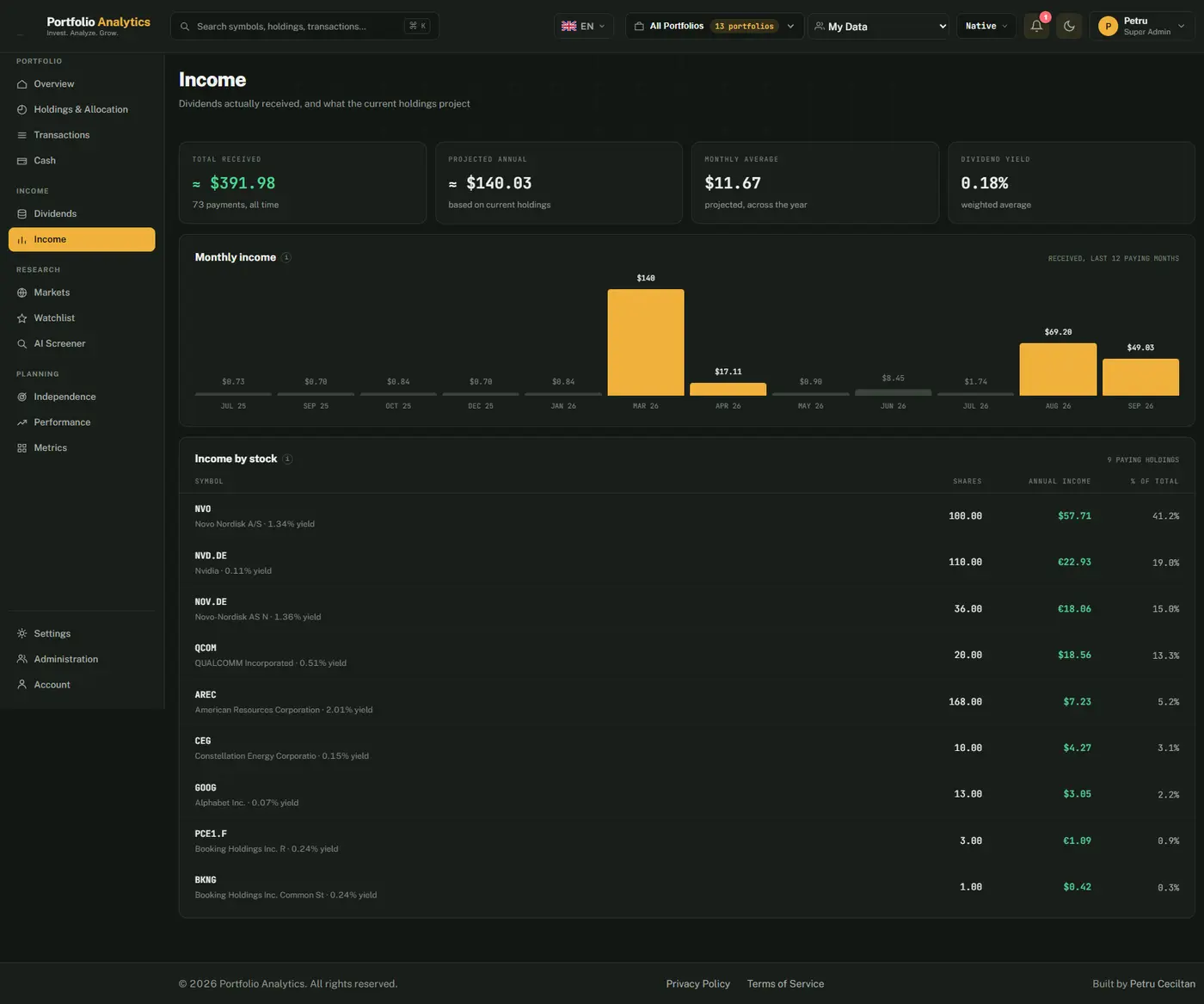Click the Metrics grid icon
The width and height of the screenshot is (1204, 1004).
(x=22, y=448)
